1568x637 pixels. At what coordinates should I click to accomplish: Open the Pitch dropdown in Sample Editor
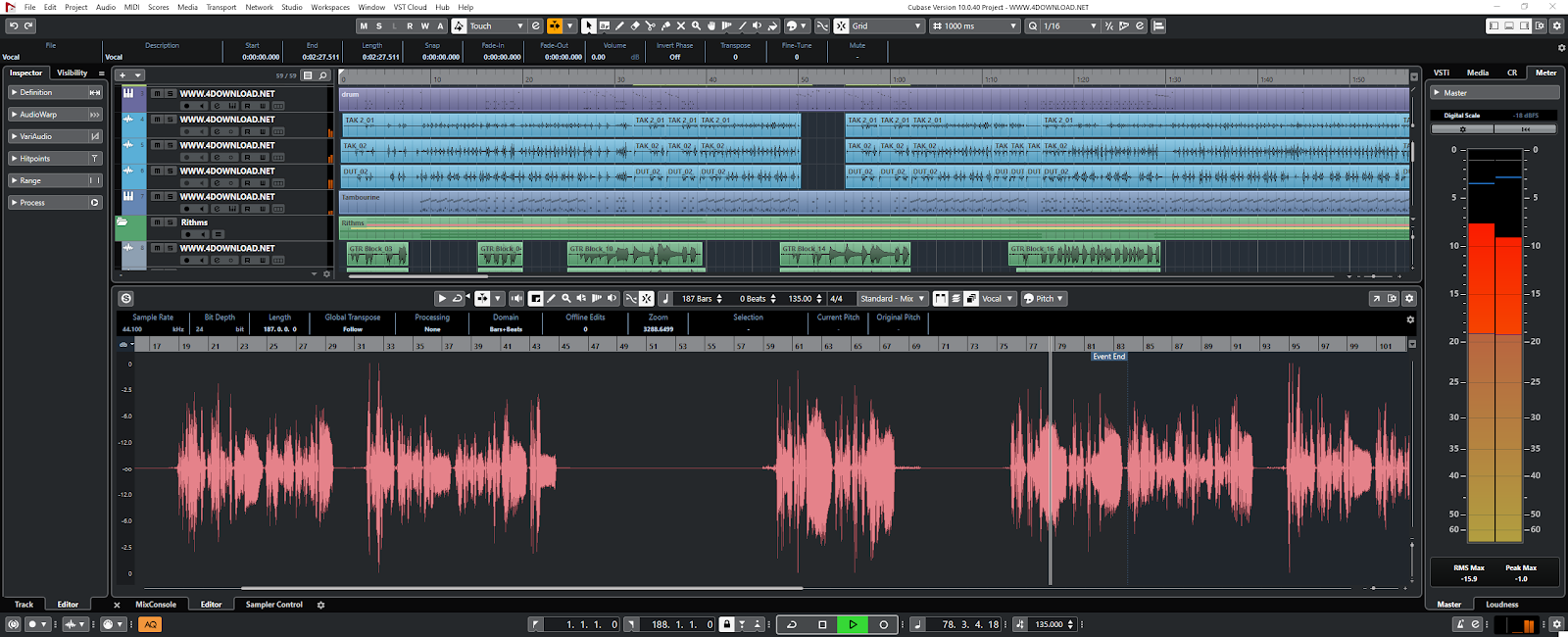point(1044,298)
